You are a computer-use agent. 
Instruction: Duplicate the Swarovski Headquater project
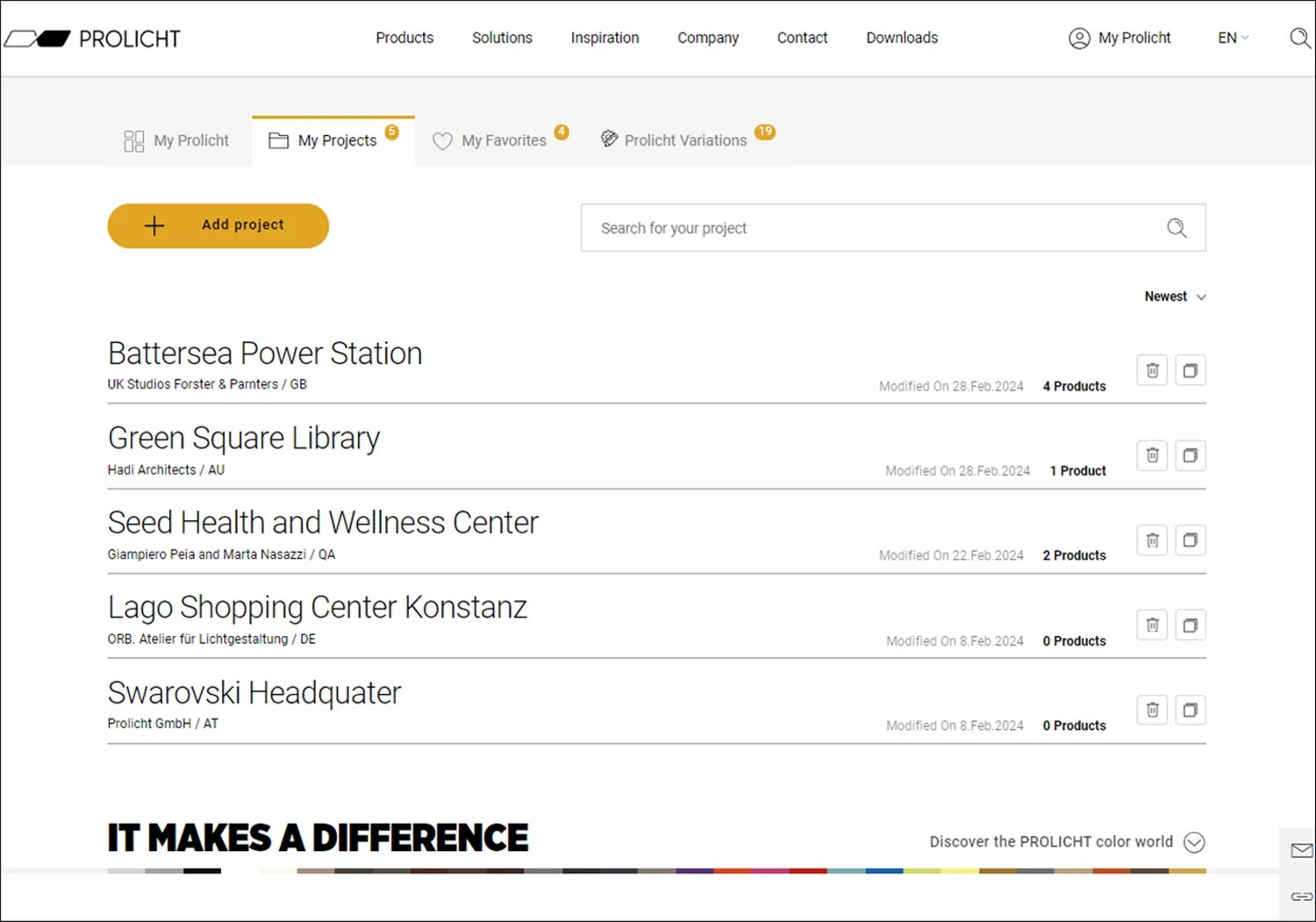[1190, 710]
